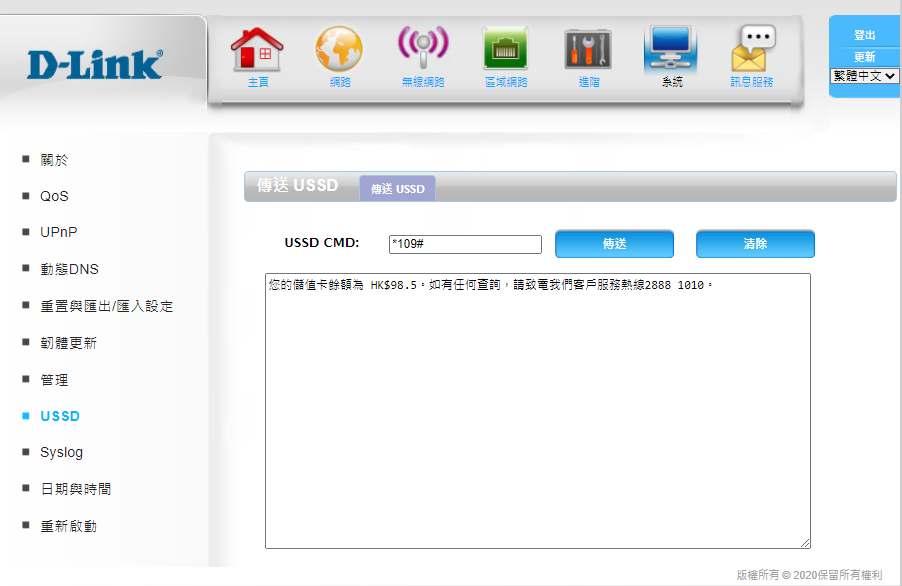The height and width of the screenshot is (586, 902).
Task: Open the 系統 computer monitor icon
Action: [671, 49]
